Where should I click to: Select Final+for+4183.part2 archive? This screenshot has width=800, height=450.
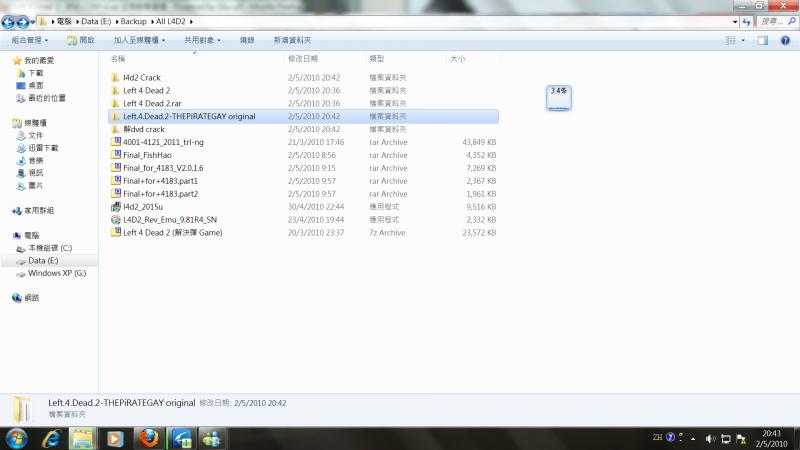pos(160,193)
